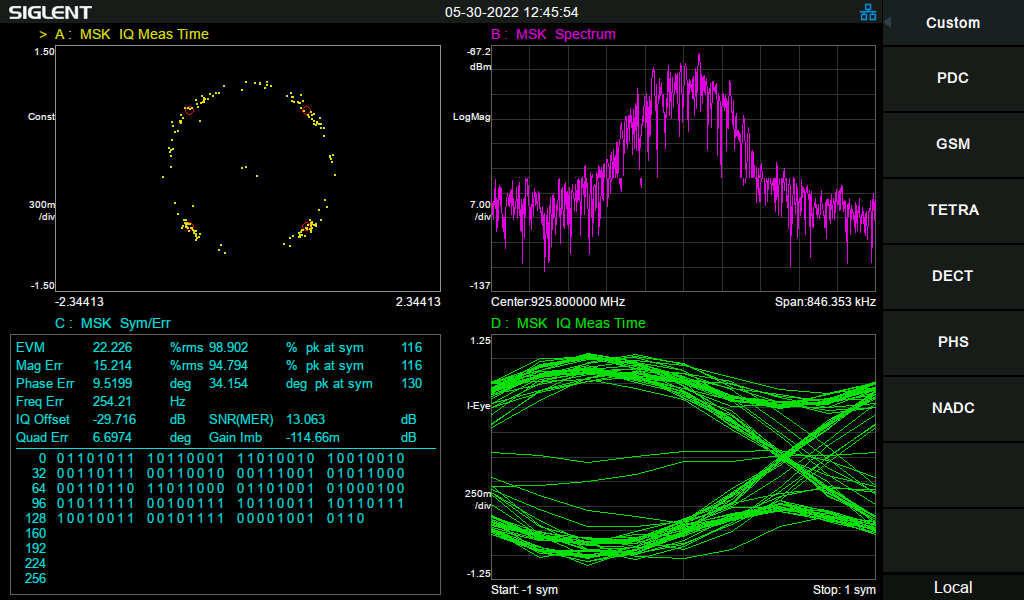Activate trace A MSK IQ Meas Time title
The image size is (1024, 600).
[x=131, y=34]
